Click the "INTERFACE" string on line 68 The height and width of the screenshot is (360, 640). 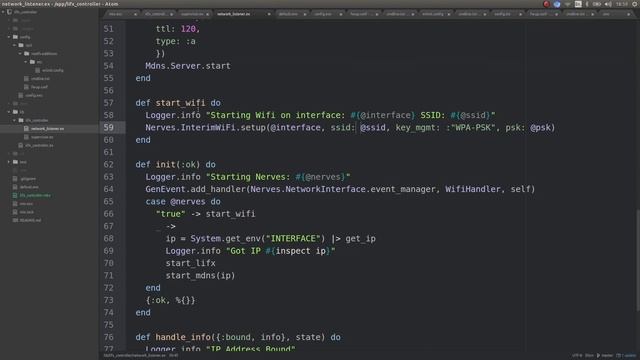pyautogui.click(x=293, y=238)
